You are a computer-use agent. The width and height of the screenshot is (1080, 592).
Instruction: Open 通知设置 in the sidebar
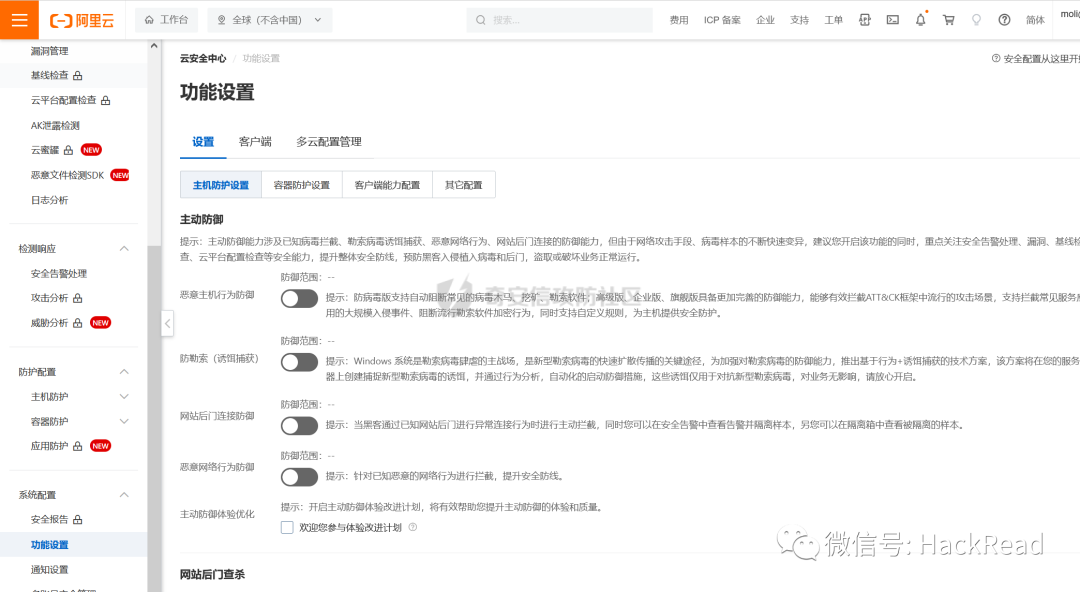tap(50, 569)
